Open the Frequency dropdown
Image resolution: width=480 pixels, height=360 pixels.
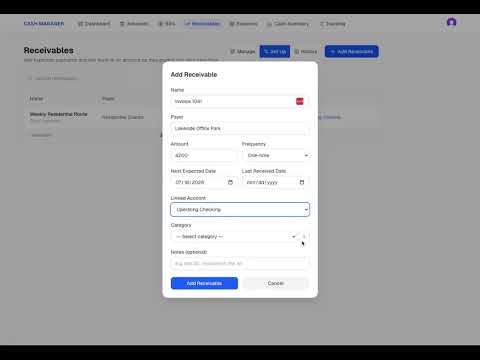(276, 155)
